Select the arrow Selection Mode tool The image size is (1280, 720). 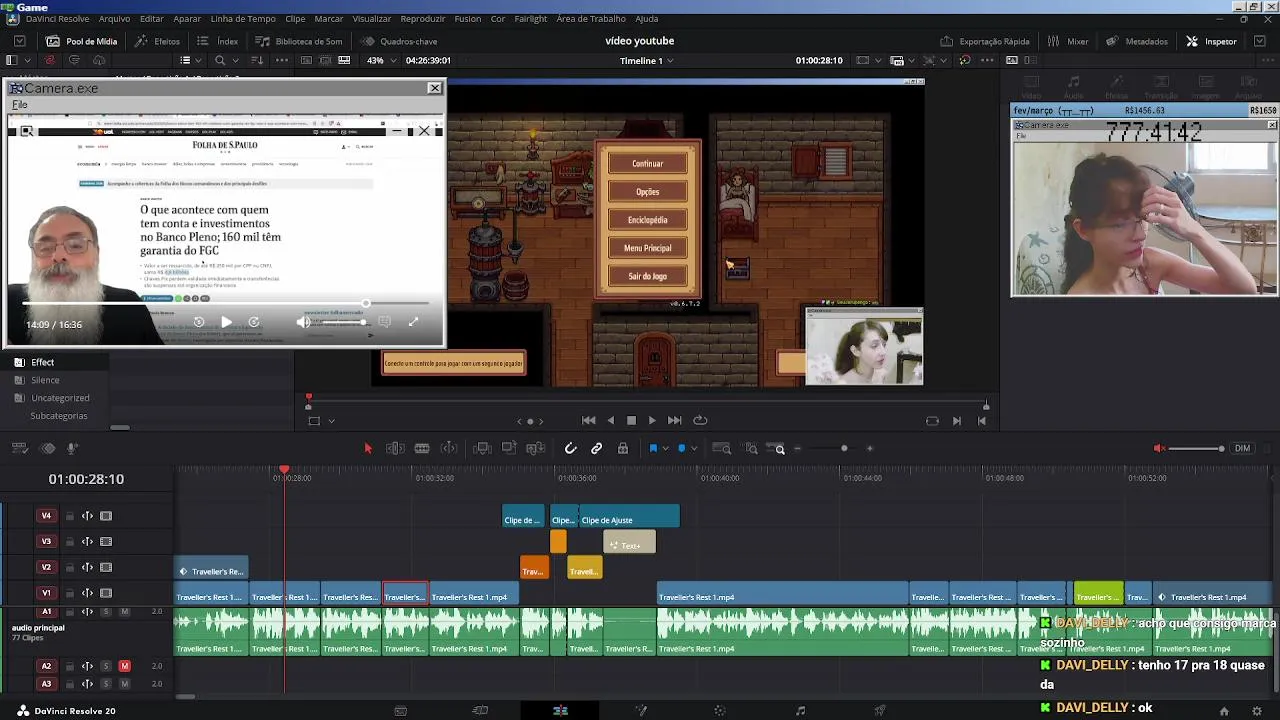(367, 449)
